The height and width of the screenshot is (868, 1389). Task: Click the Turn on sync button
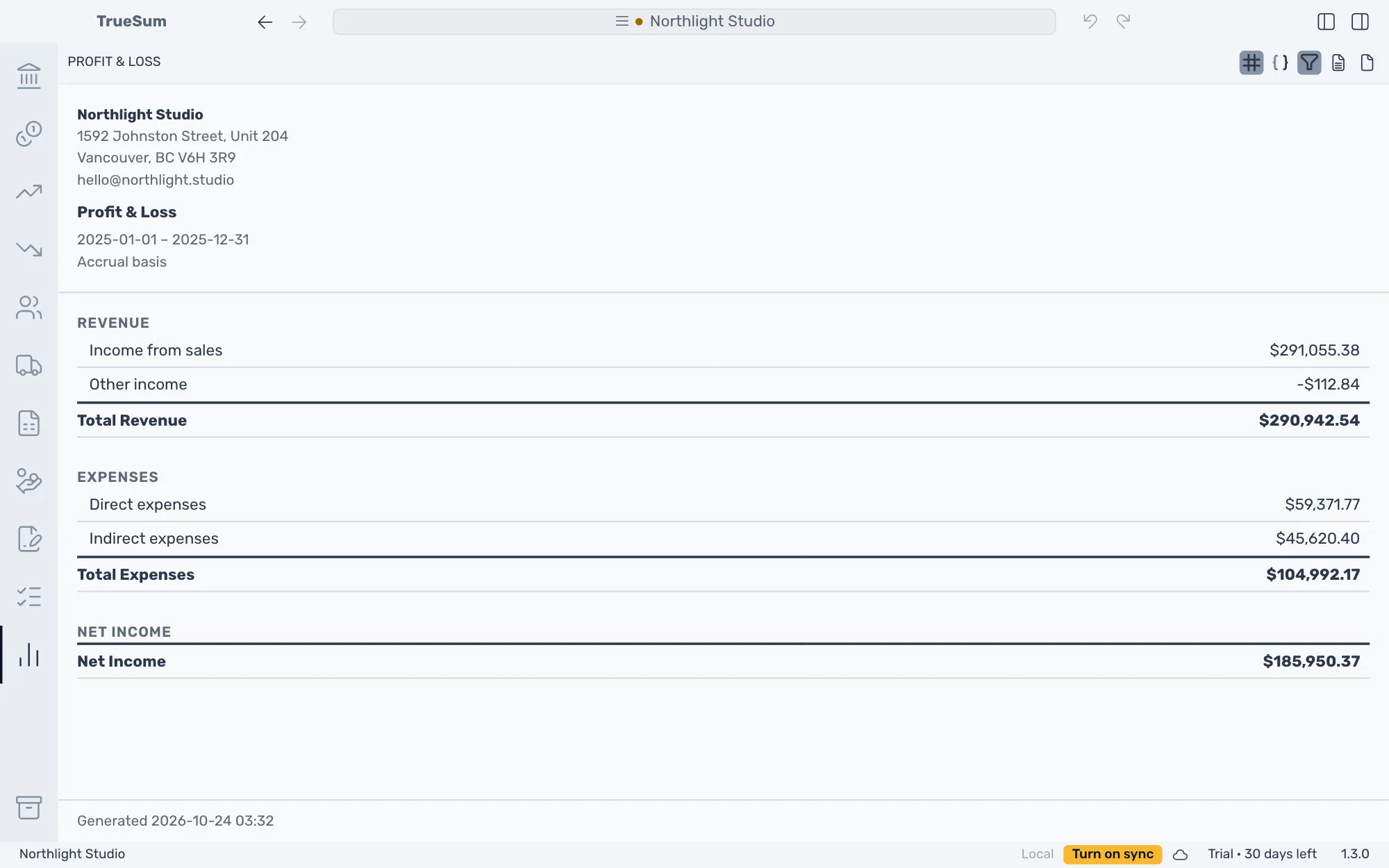coord(1113,854)
